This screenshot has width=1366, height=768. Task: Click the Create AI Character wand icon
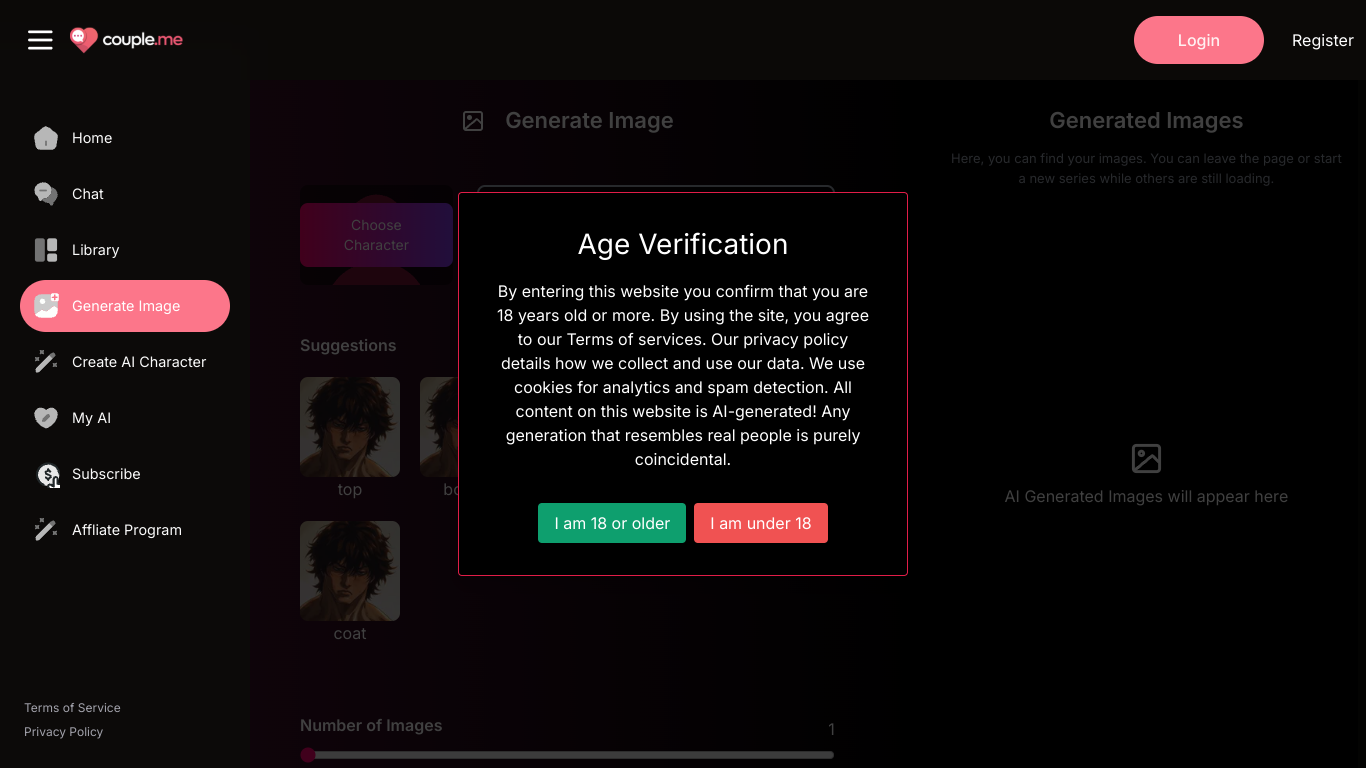coord(46,362)
